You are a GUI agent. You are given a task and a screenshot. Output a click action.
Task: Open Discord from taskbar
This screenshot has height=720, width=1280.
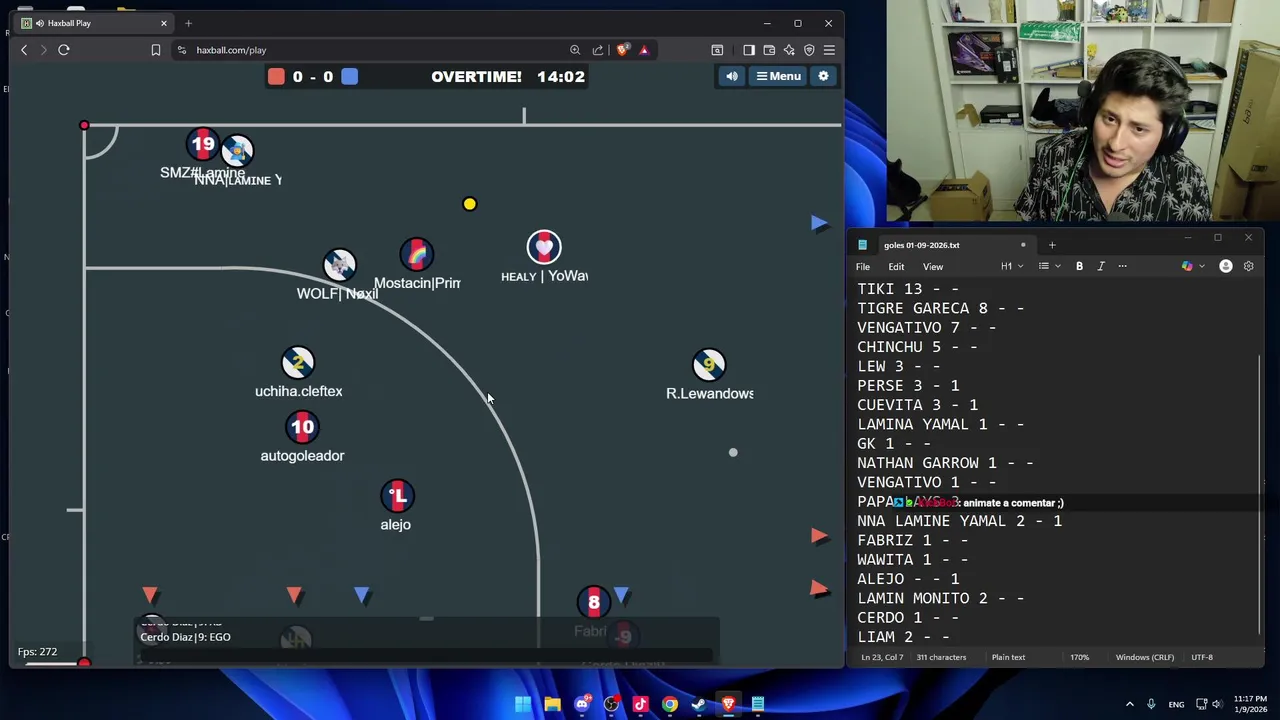coord(582,704)
